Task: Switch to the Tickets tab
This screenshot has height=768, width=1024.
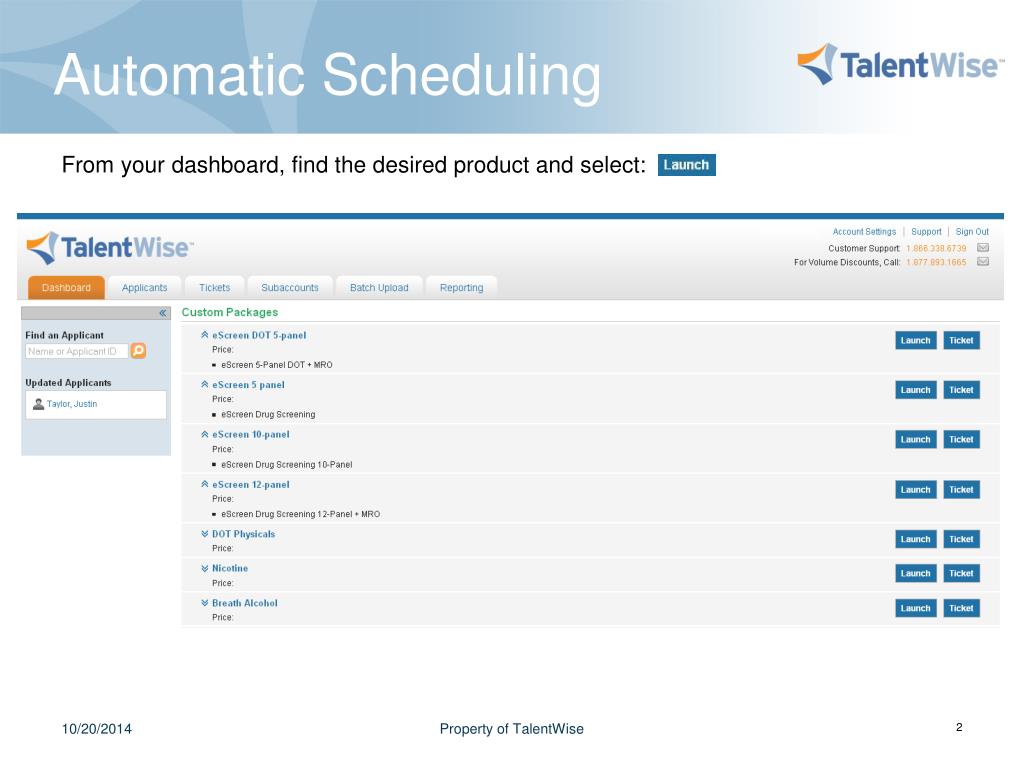Action: pos(214,287)
